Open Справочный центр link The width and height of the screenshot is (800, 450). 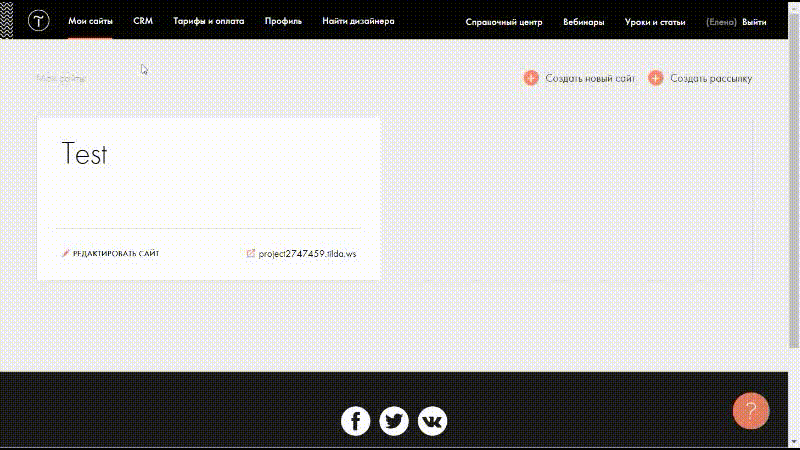(x=504, y=22)
